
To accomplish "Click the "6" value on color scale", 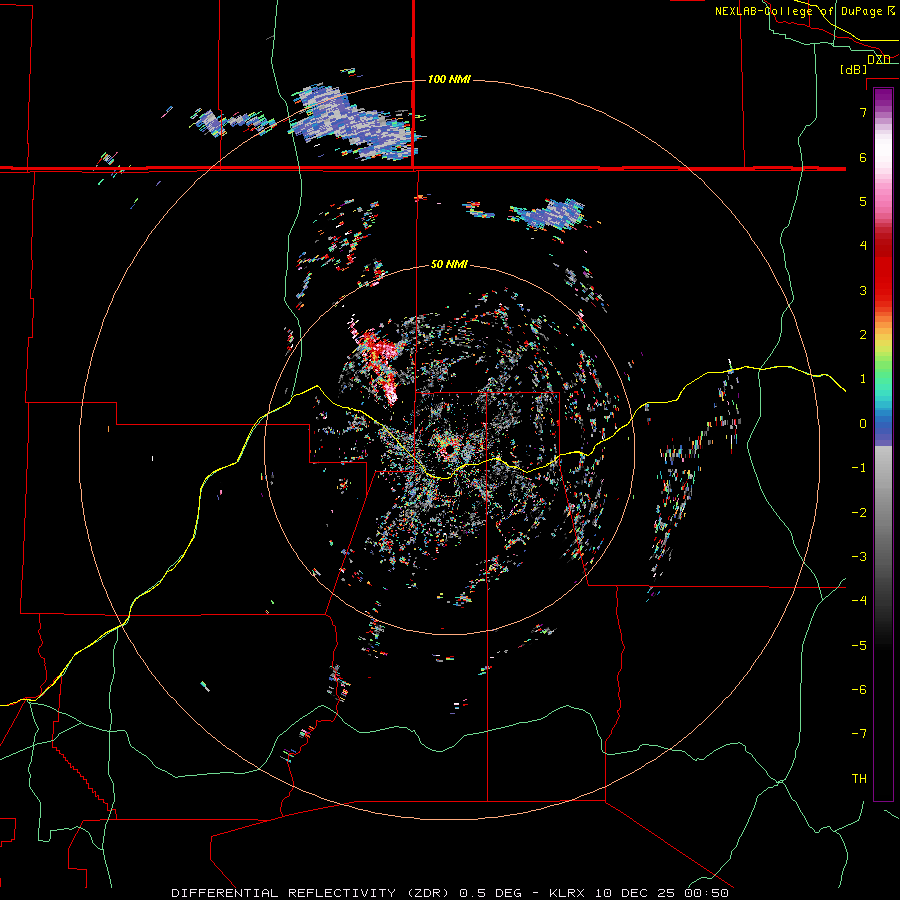I will [x=863, y=157].
